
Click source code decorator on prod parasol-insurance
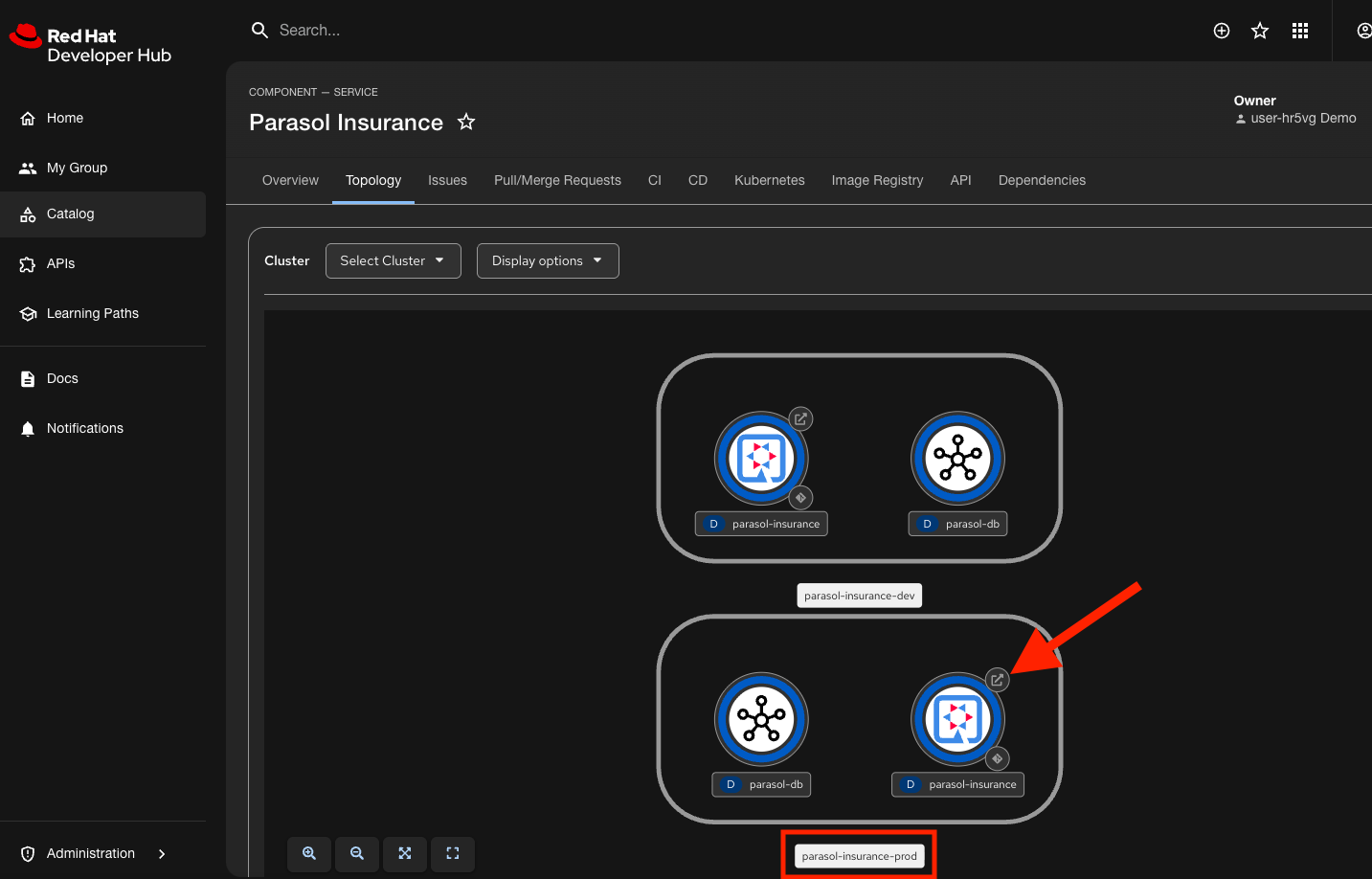(997, 758)
